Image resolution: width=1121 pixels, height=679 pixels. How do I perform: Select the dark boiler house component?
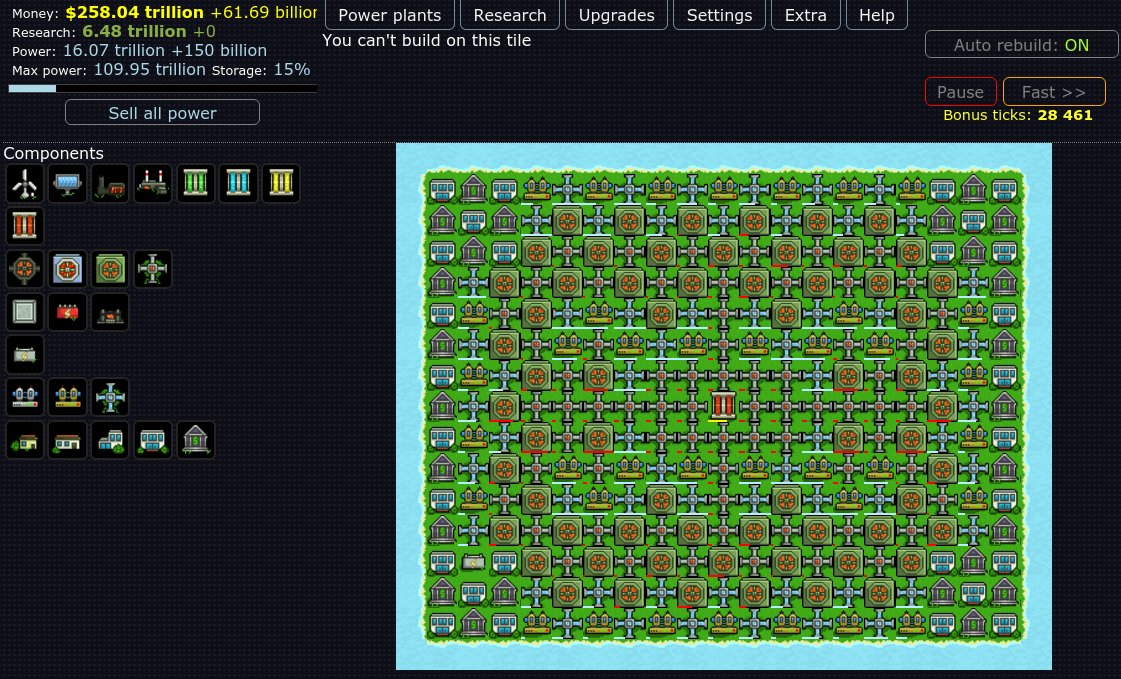point(110,312)
